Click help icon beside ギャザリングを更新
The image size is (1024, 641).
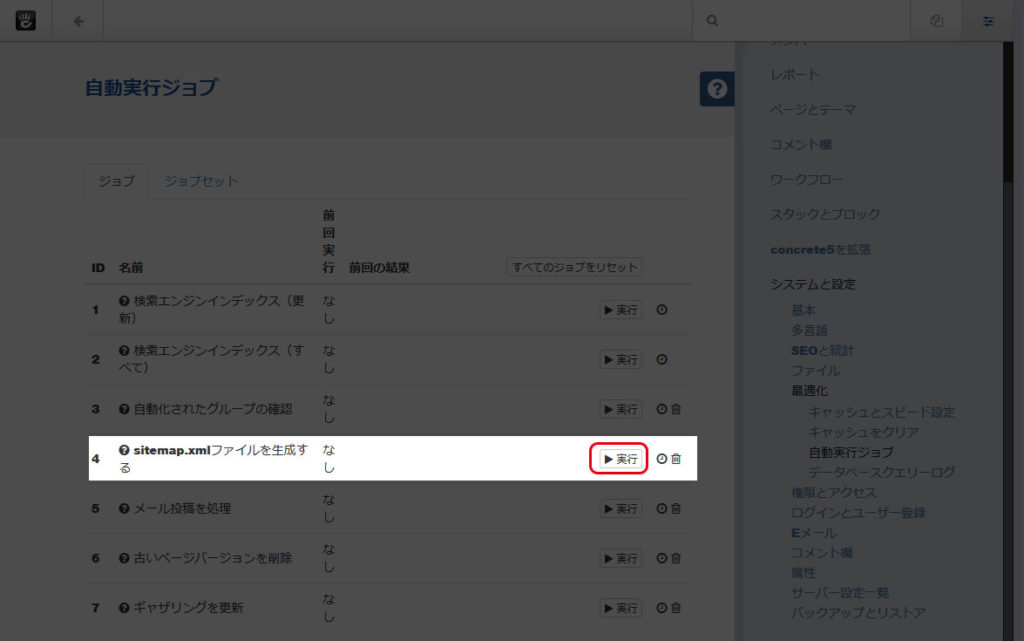coord(124,608)
